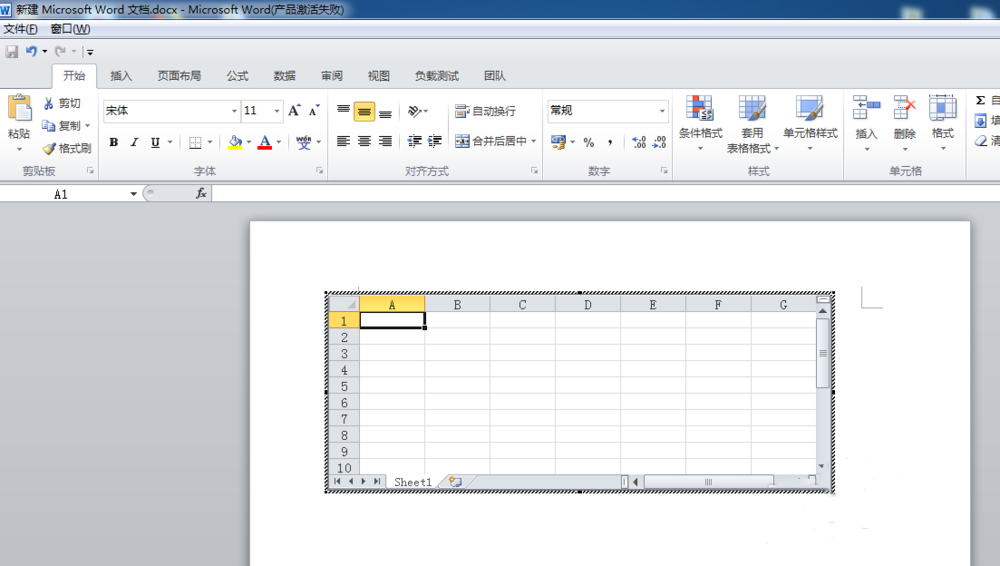This screenshot has height=566, width=1000.
Task: Open Cell Styles (单元格样式)
Action: [x=810, y=124]
